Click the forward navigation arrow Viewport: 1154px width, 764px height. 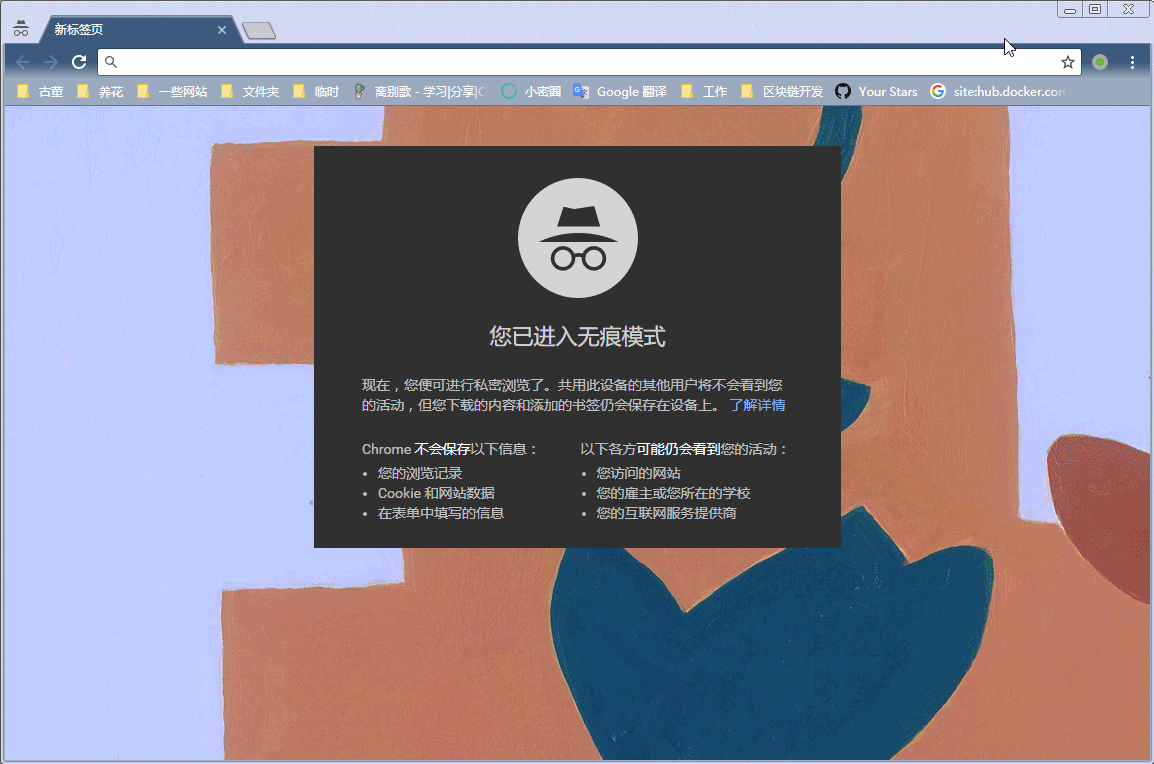click(x=51, y=62)
